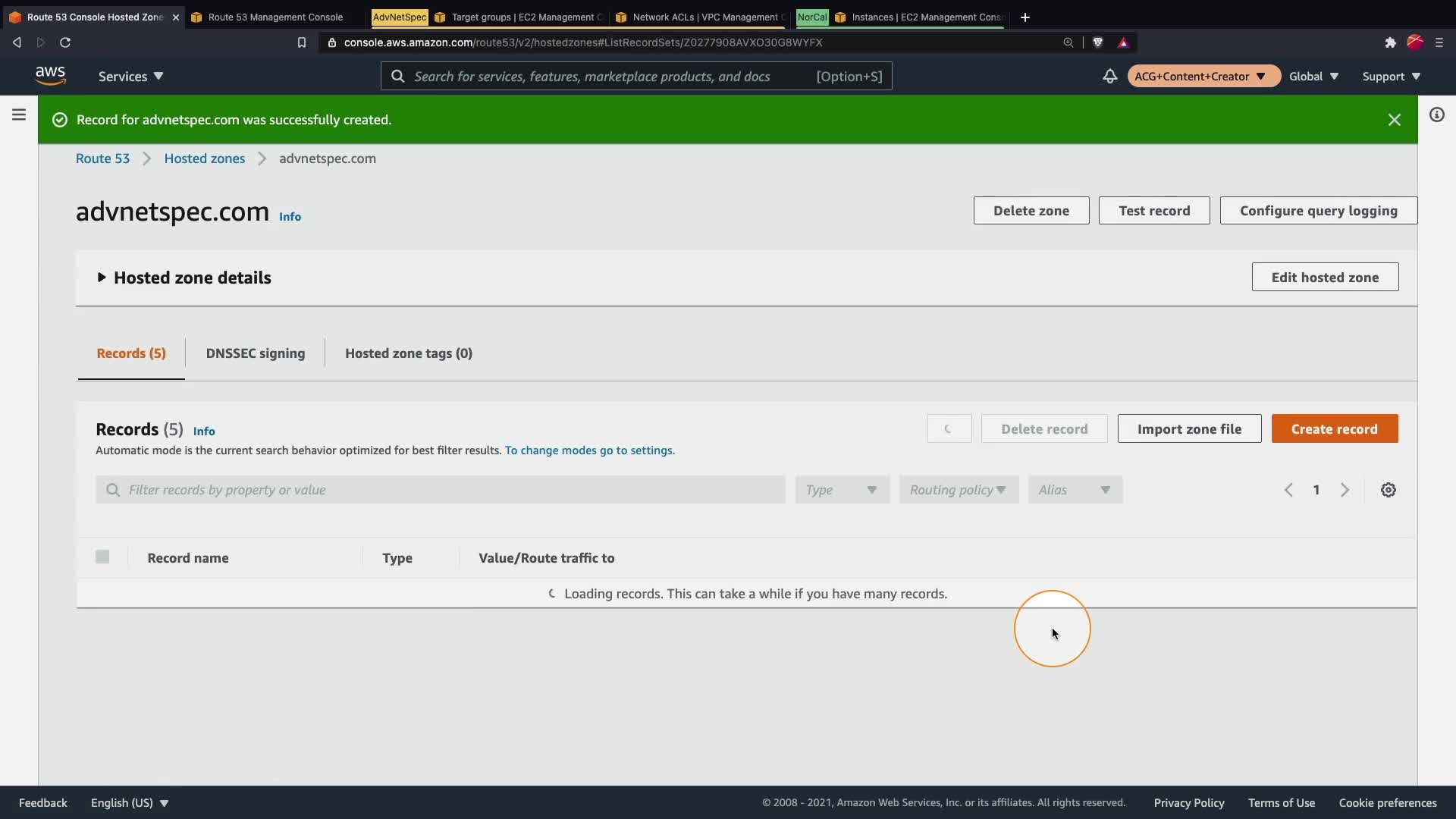Open the Routing policy filter dropdown

pos(958,490)
